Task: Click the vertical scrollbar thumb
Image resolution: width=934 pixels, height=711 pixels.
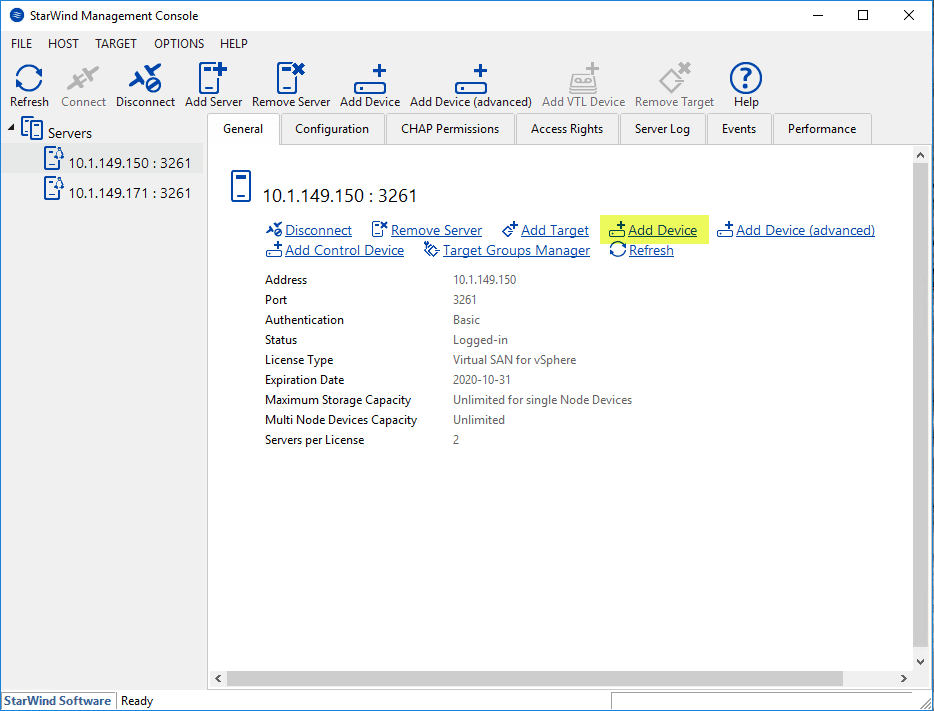Action: point(920,404)
